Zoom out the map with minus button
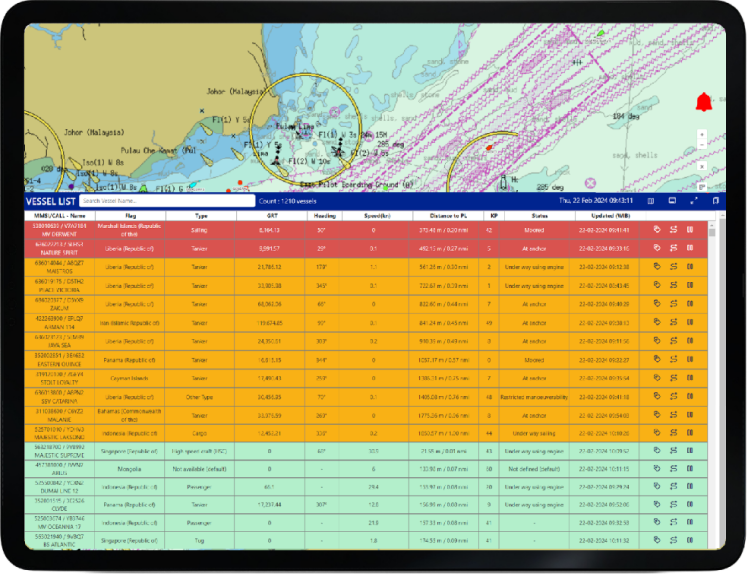 [x=703, y=144]
